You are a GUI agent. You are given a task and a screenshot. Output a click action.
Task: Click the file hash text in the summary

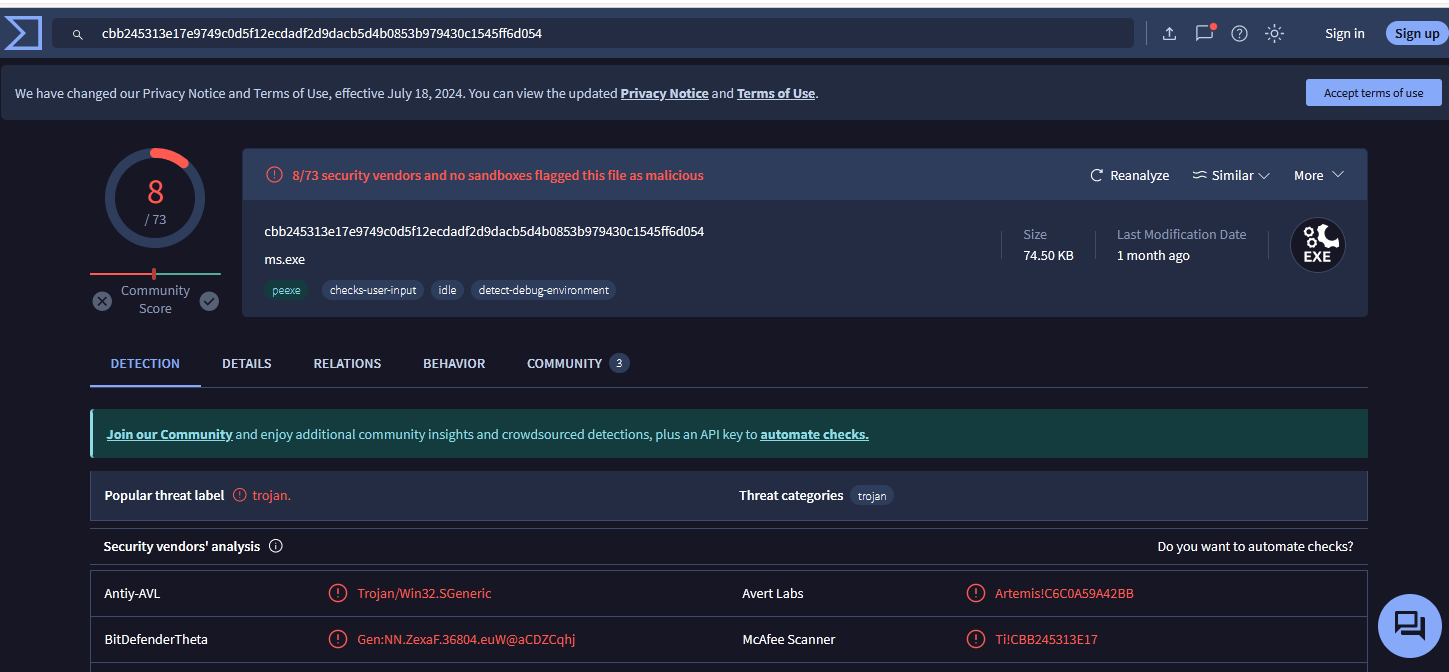(x=484, y=231)
